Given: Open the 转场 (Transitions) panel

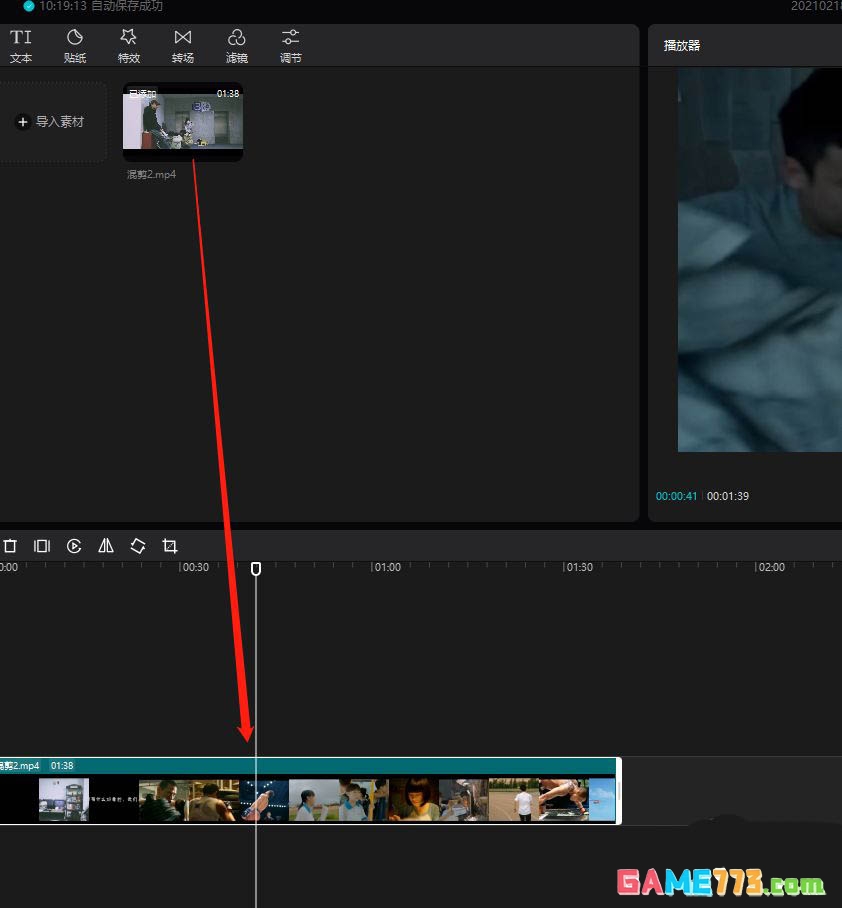Looking at the screenshot, I should click(x=183, y=45).
